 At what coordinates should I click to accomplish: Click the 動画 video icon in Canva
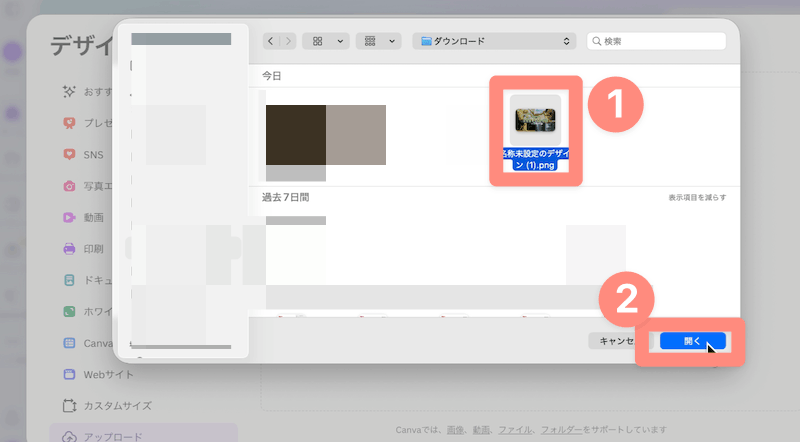click(x=69, y=217)
